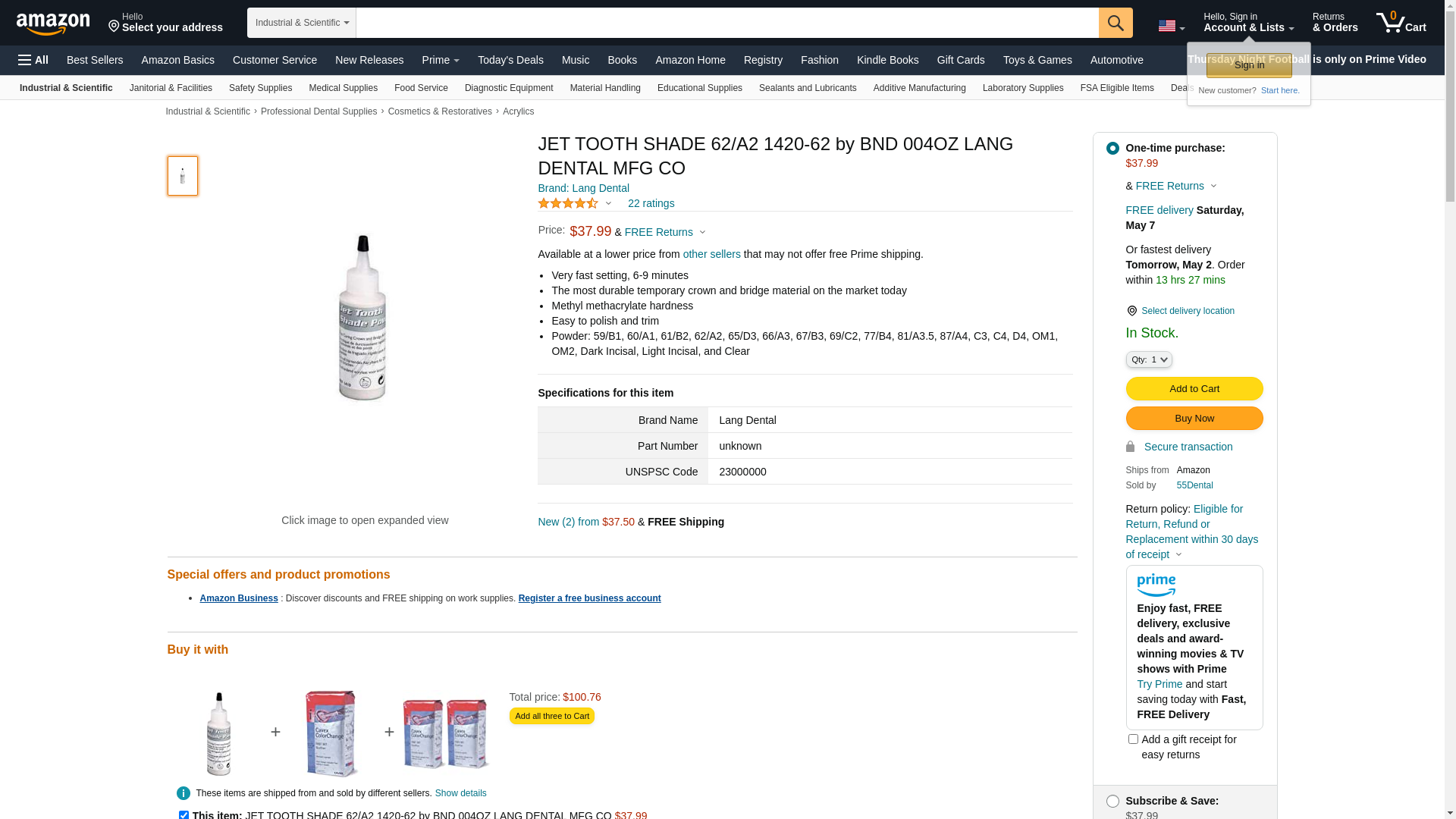Image resolution: width=1456 pixels, height=819 pixels.
Task: Click the info icon near shipped items note
Action: click(184, 793)
